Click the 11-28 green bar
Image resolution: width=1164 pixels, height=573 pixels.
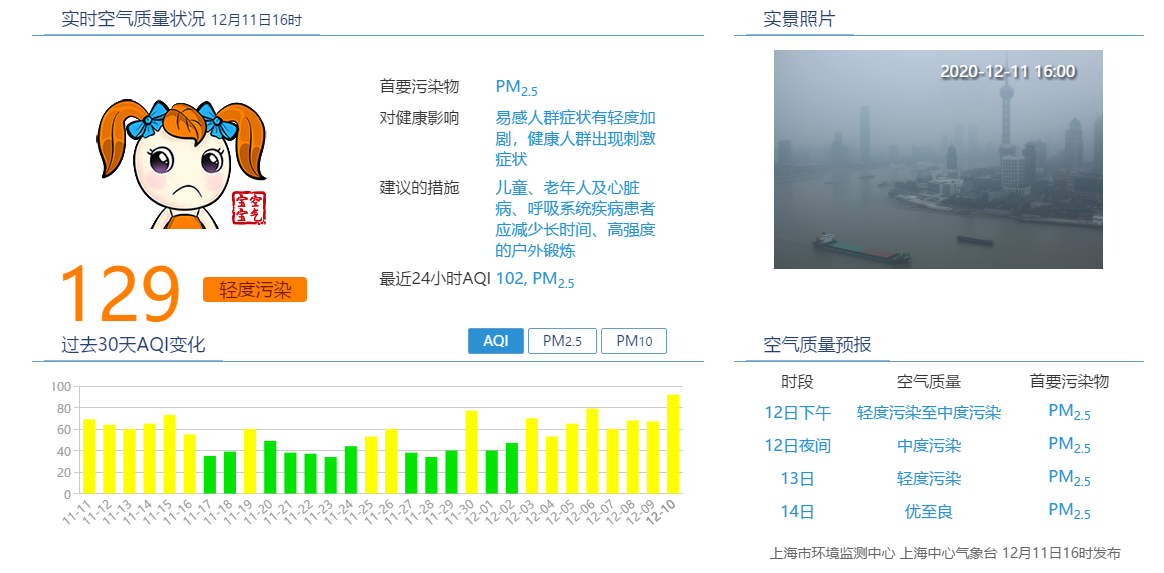click(x=431, y=475)
